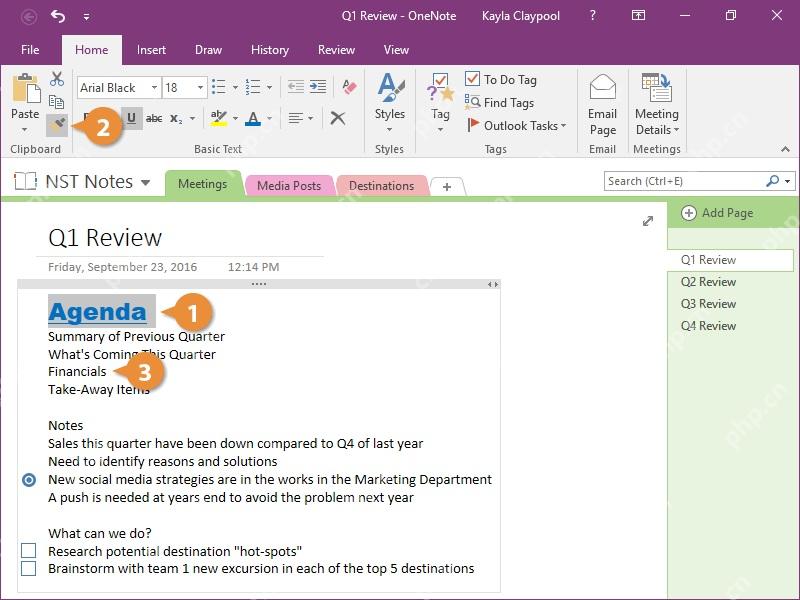Click the tag beside New social media

29,480
